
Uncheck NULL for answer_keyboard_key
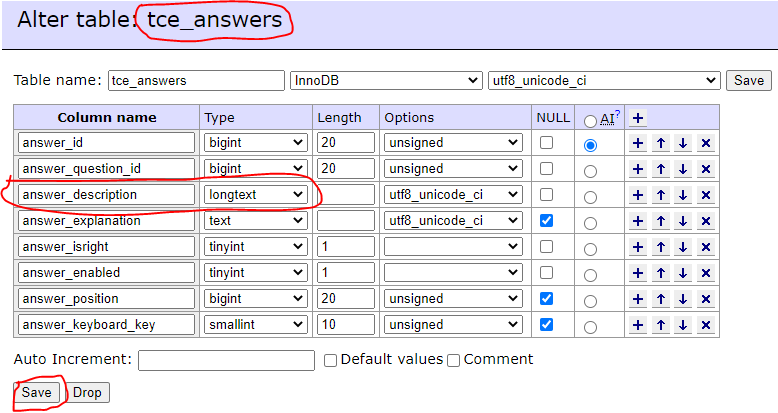[546, 324]
